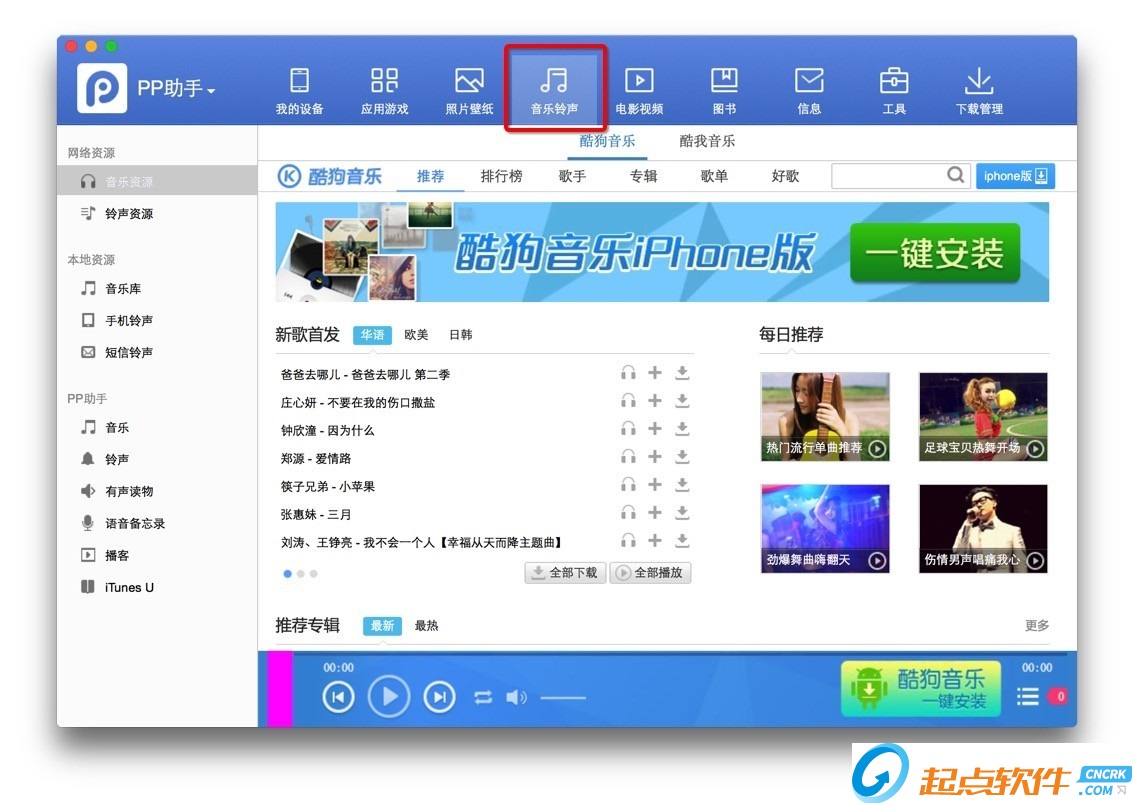Open the 歌单 tab

tap(714, 176)
